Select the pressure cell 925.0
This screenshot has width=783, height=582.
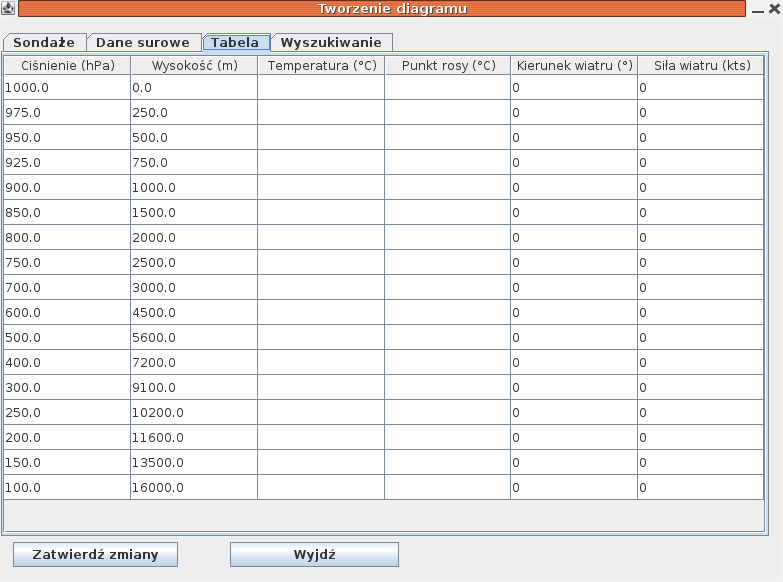(x=67, y=162)
